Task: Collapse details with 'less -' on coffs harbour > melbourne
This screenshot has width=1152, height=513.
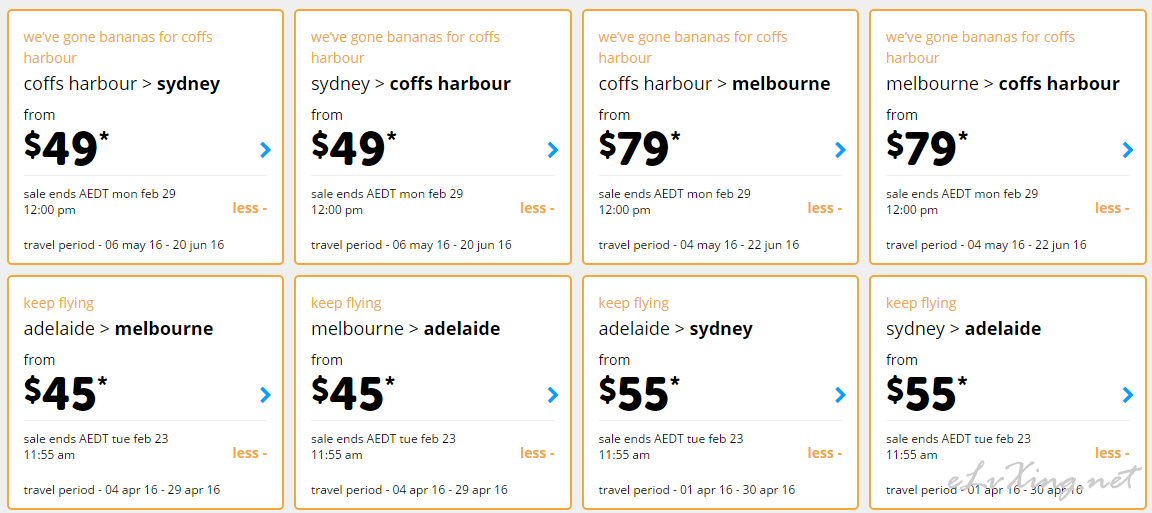Action: 824,208
